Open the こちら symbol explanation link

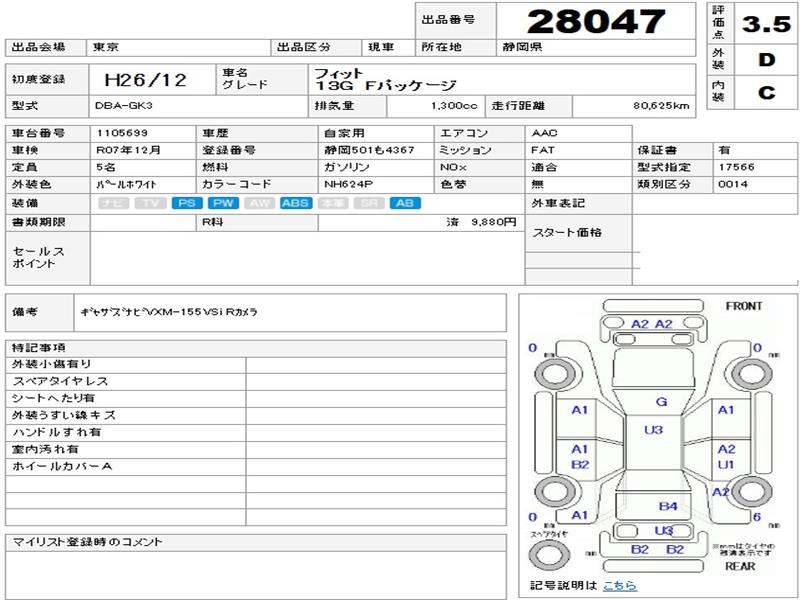pyautogui.click(x=619, y=585)
